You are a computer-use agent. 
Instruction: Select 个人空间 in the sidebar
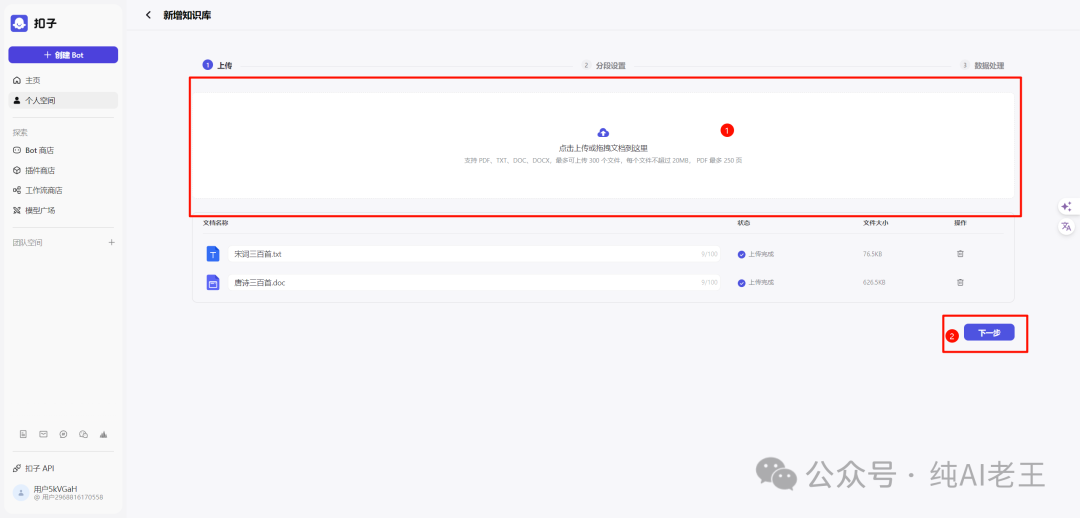[x=63, y=101]
